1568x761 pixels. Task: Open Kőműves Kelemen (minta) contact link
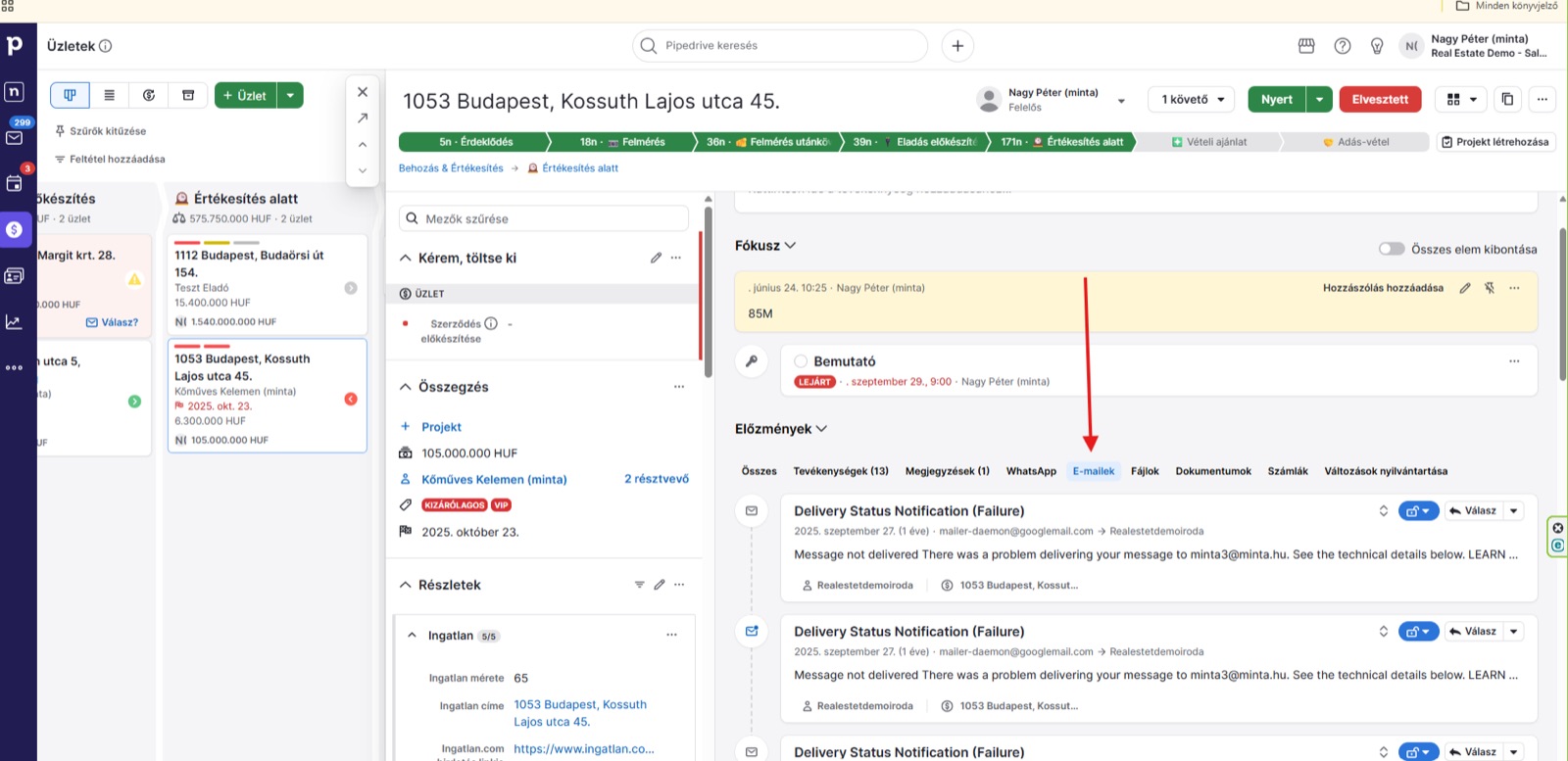[x=494, y=480]
